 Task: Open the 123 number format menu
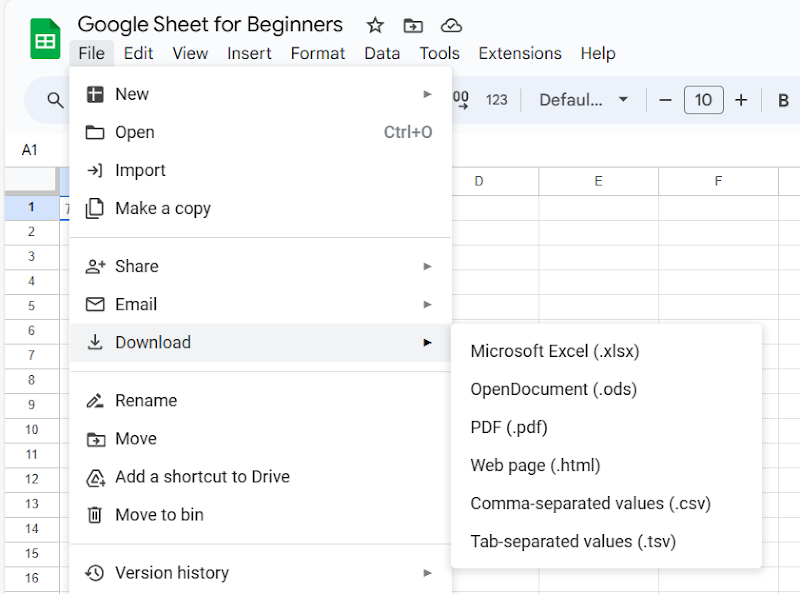(x=496, y=100)
